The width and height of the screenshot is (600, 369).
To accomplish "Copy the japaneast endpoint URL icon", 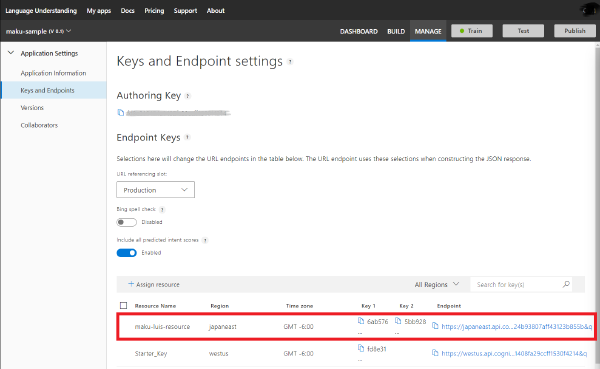I will [x=435, y=326].
